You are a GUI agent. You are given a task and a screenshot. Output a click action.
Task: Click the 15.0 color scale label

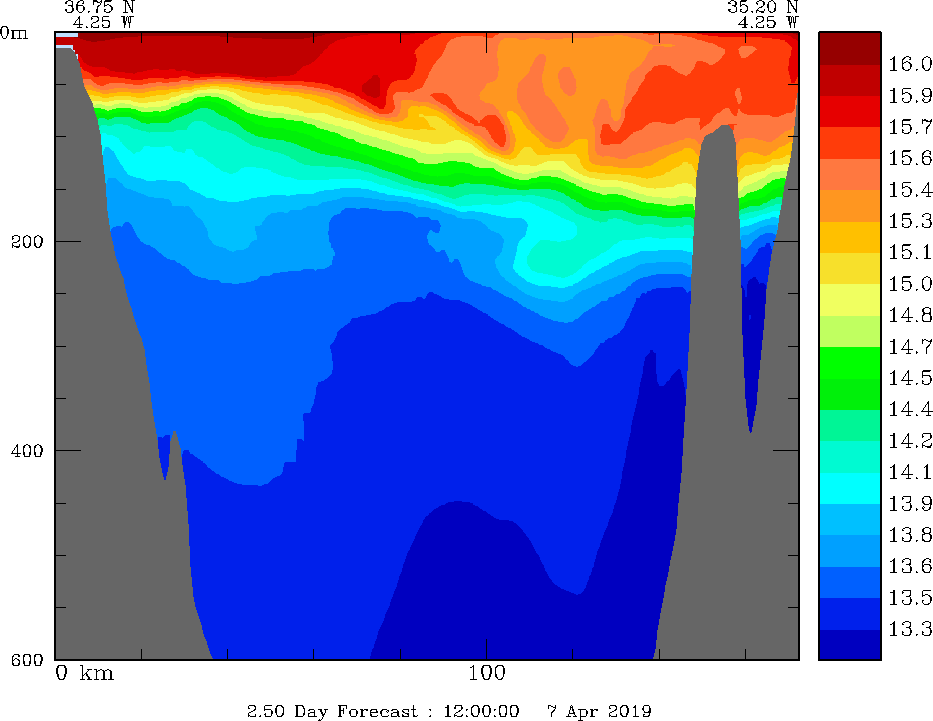pos(910,284)
